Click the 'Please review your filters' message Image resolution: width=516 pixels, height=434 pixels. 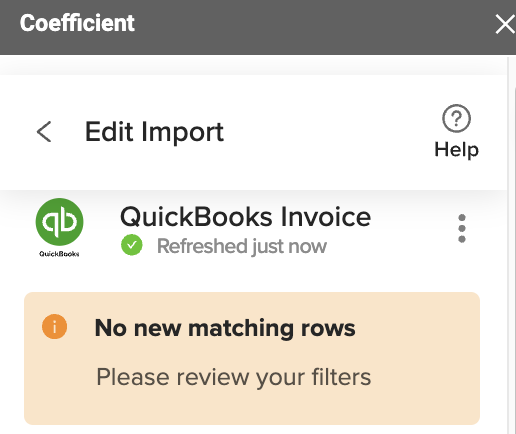point(234,377)
